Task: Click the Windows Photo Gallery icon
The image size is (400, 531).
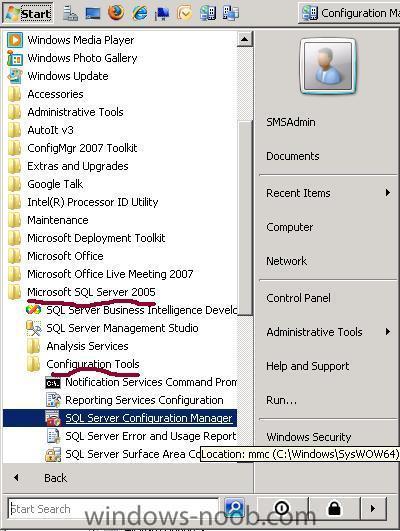Action: [15, 58]
